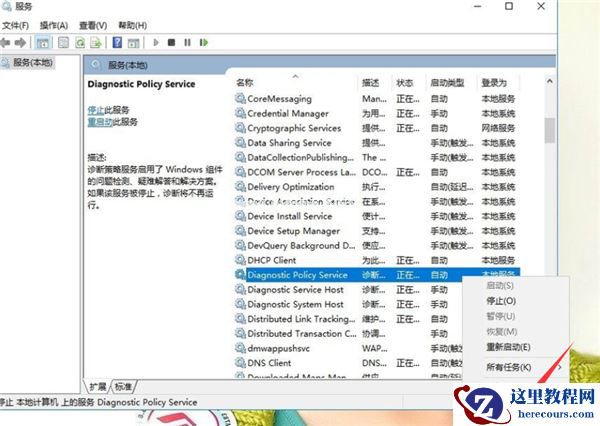Sort by the 启动类型 column header
This screenshot has width=600, height=426.
pyautogui.click(x=447, y=83)
